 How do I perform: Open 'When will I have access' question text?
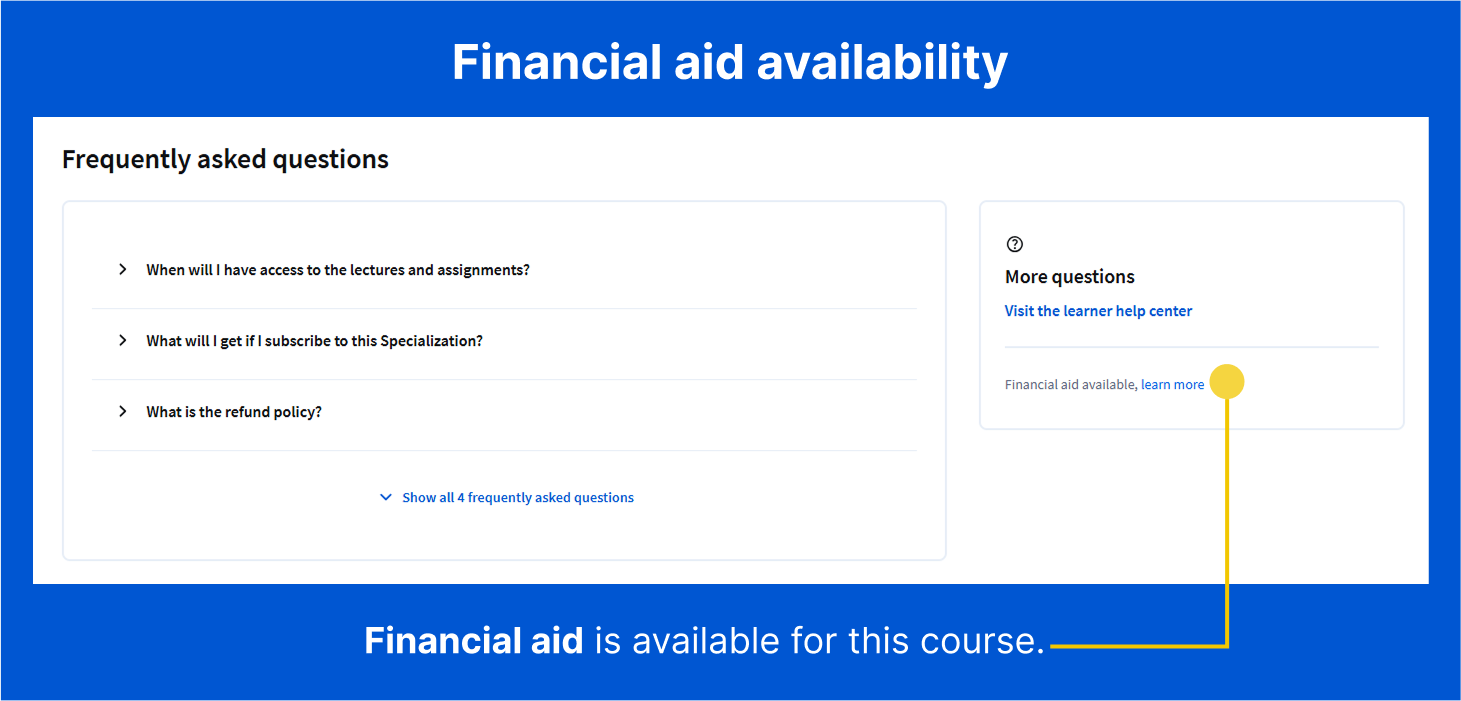coord(338,270)
